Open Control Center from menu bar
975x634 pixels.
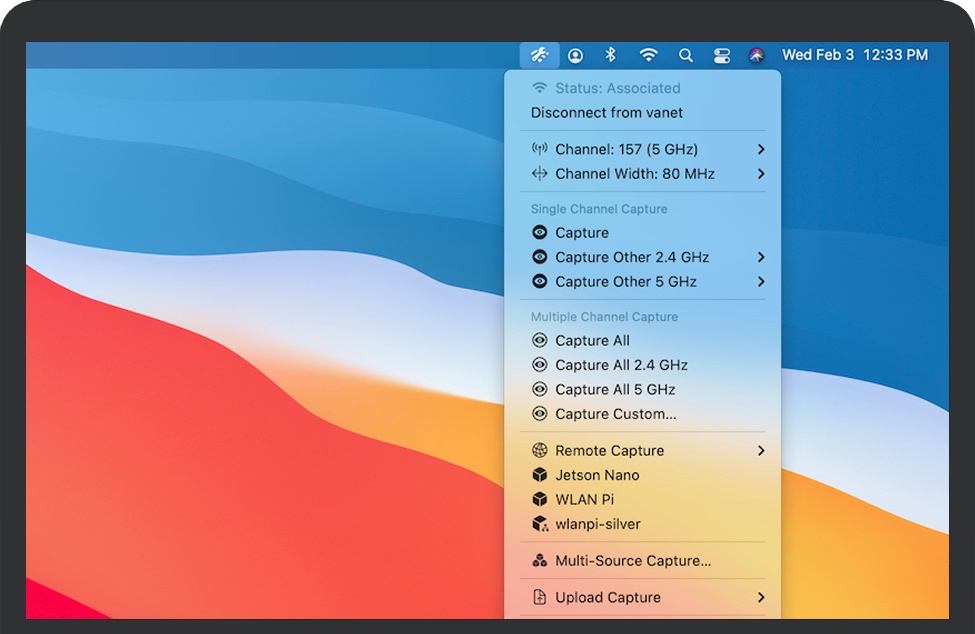coord(722,56)
